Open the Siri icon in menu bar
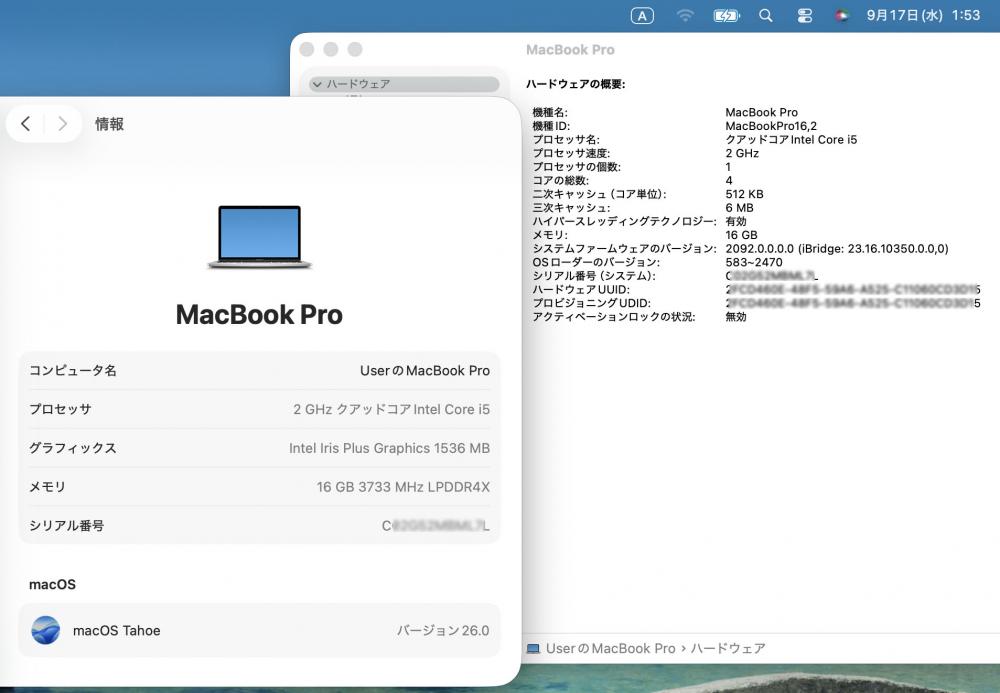Screen dimensions: 1000x693 pos(842,16)
